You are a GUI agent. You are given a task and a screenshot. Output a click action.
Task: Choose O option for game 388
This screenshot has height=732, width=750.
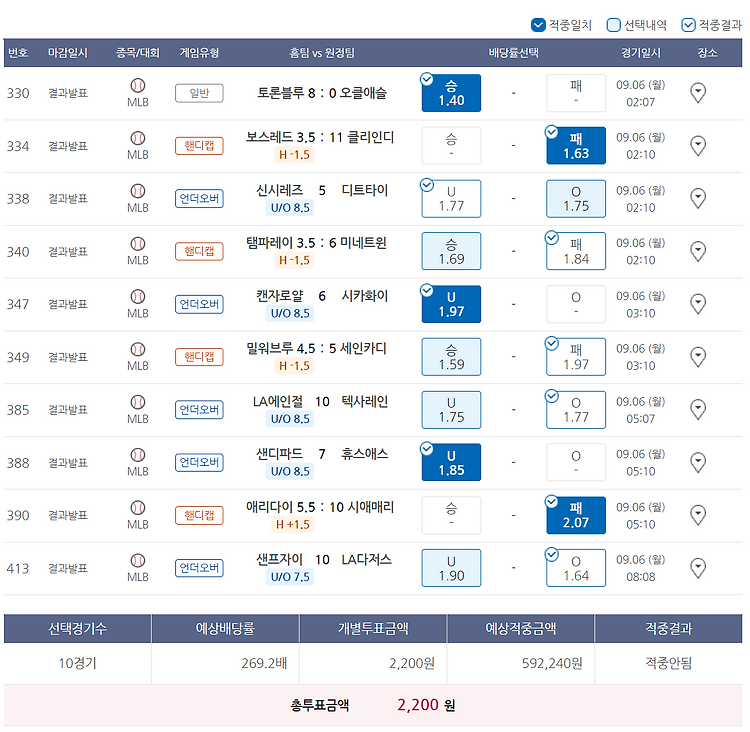point(576,463)
